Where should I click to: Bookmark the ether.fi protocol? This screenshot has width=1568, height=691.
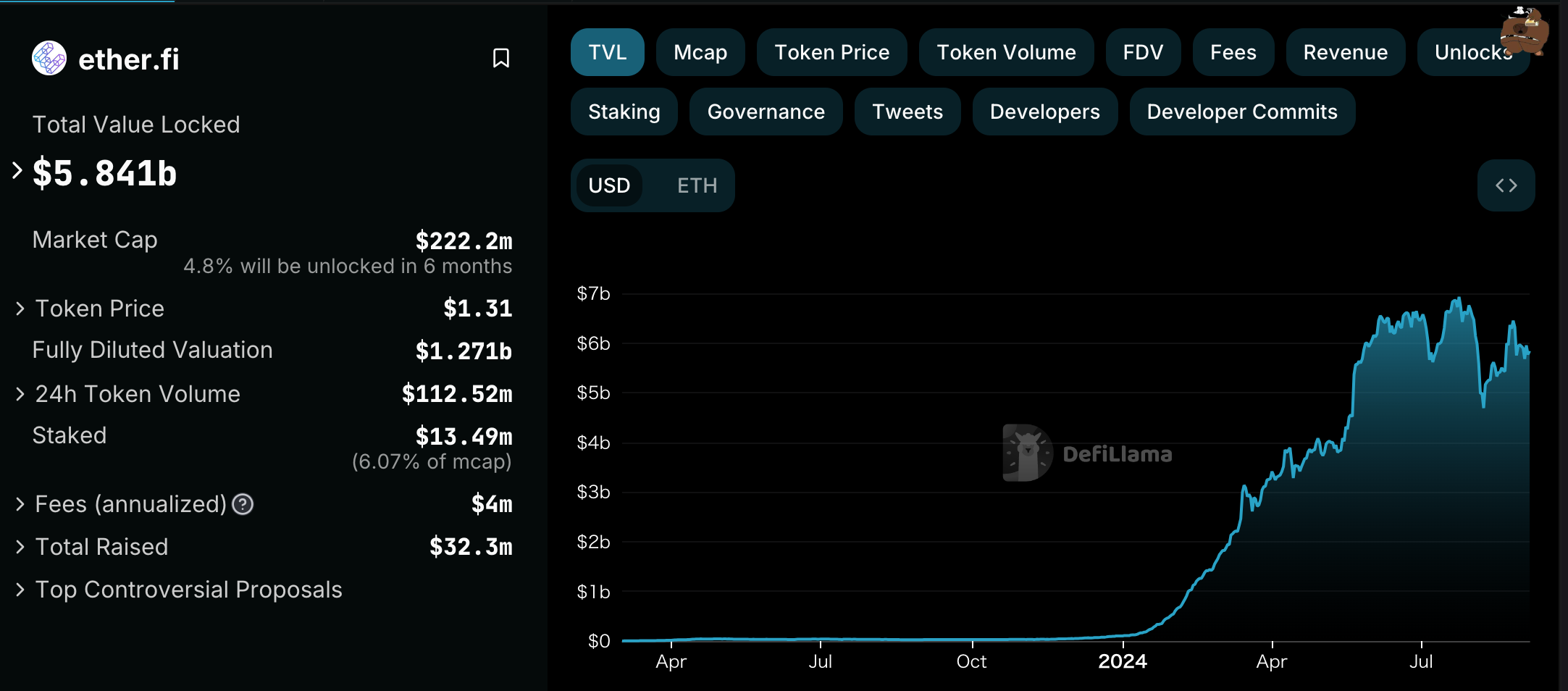(x=500, y=58)
